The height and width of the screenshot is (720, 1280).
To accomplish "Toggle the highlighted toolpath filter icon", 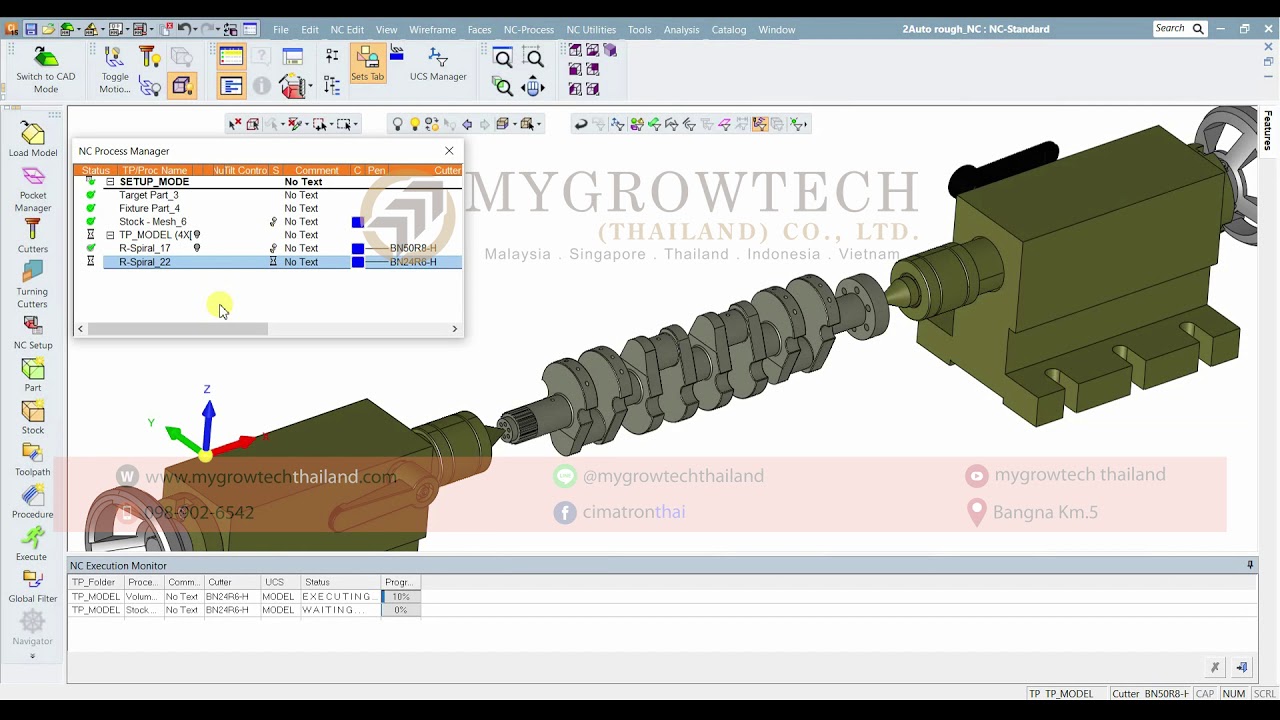I will 760,124.
